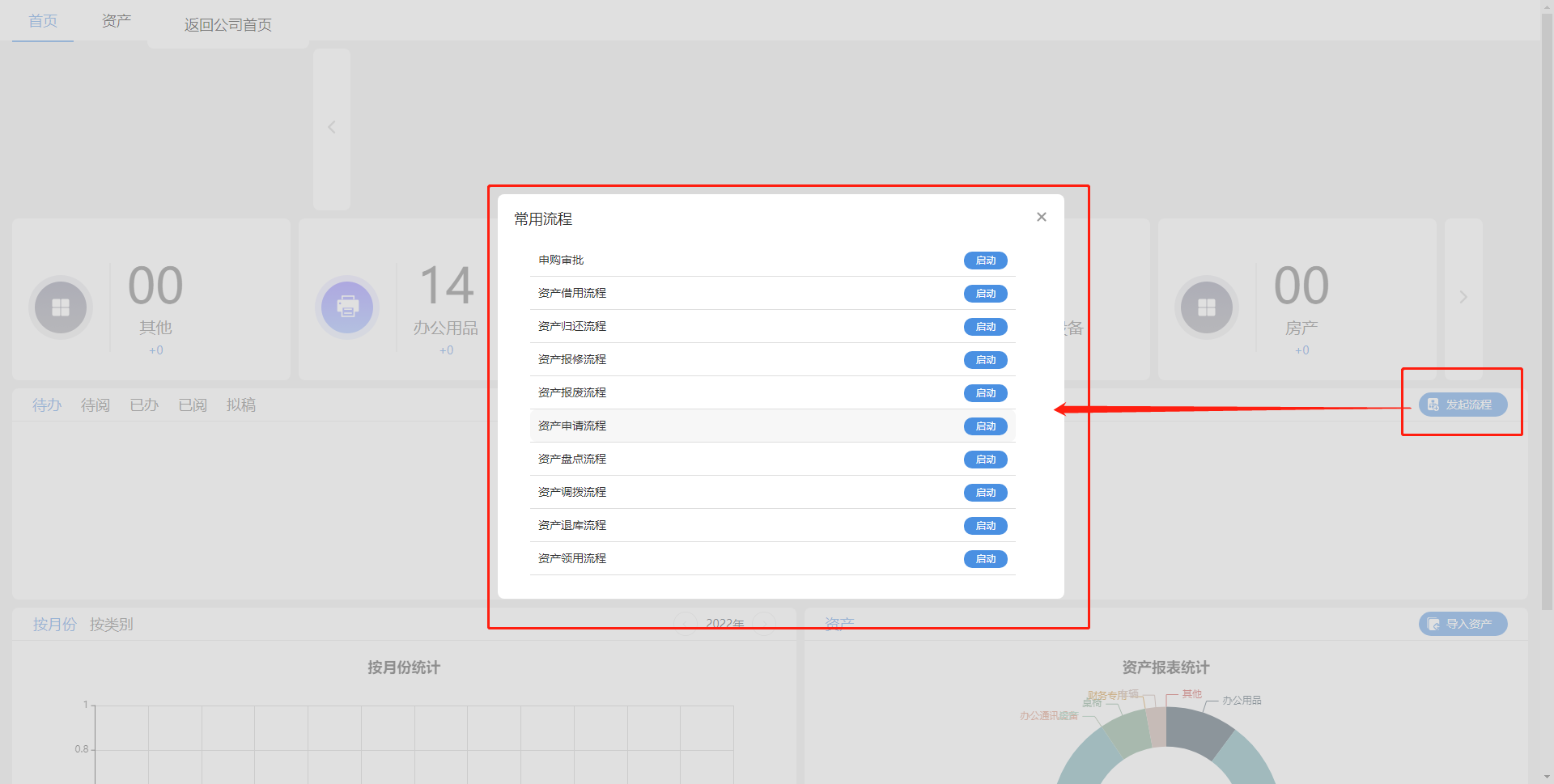
Task: Go to next year after 2022年
Action: 764,623
